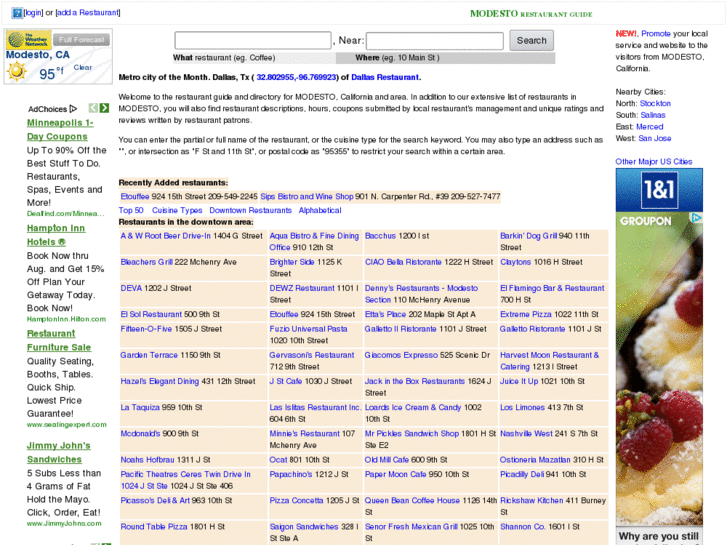This screenshot has height=545, width=727.
Task: Click the AdChoices triangle icon
Action: (x=73, y=109)
